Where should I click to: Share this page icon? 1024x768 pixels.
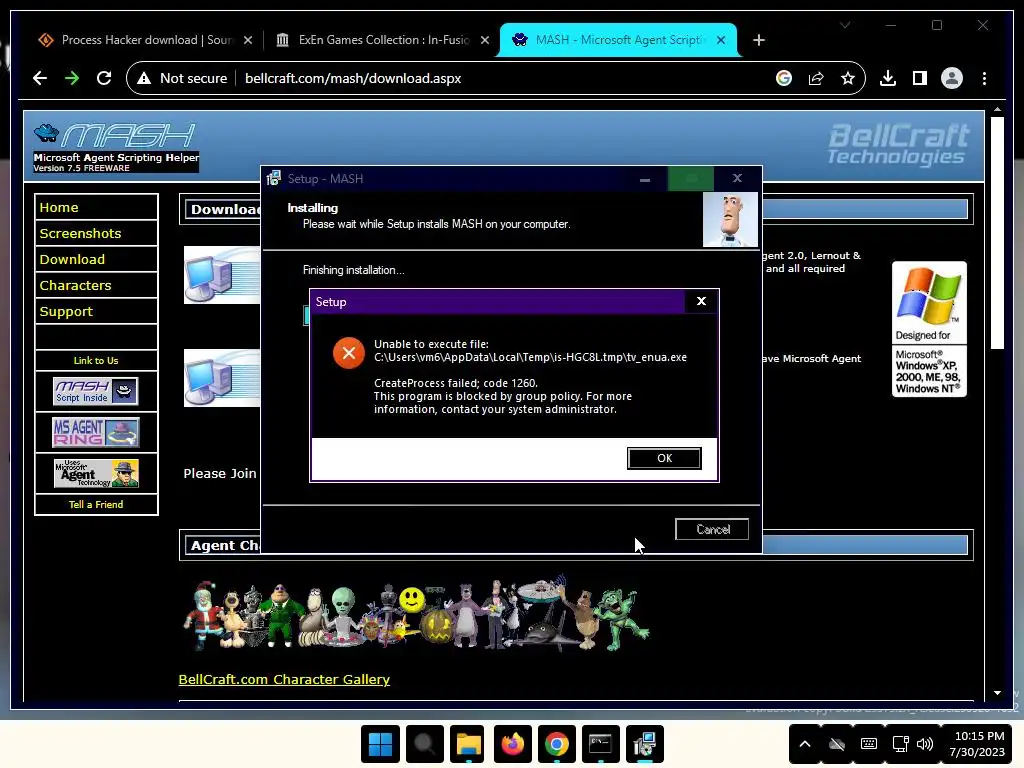click(816, 78)
